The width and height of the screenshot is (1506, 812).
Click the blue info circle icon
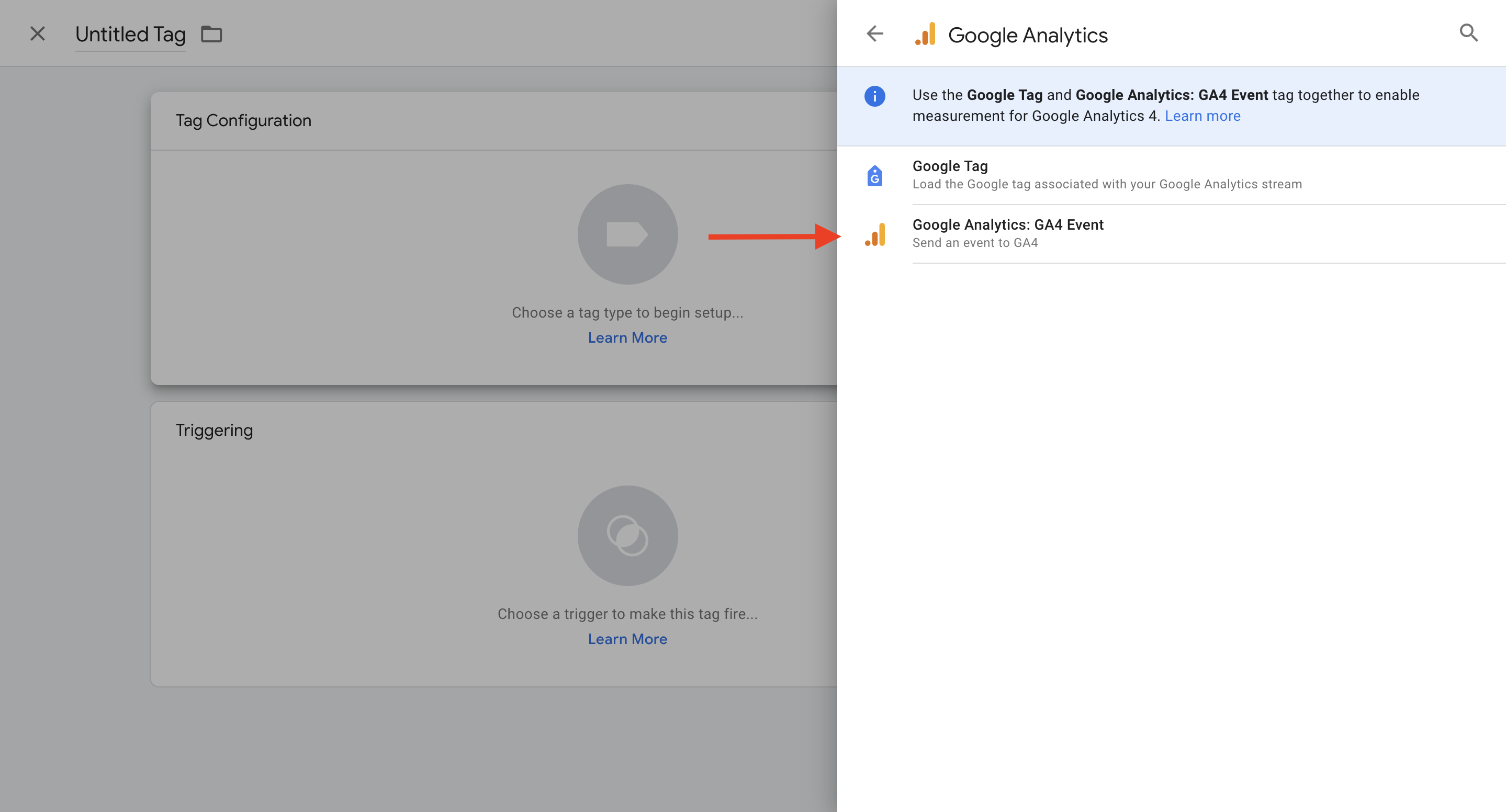874,96
